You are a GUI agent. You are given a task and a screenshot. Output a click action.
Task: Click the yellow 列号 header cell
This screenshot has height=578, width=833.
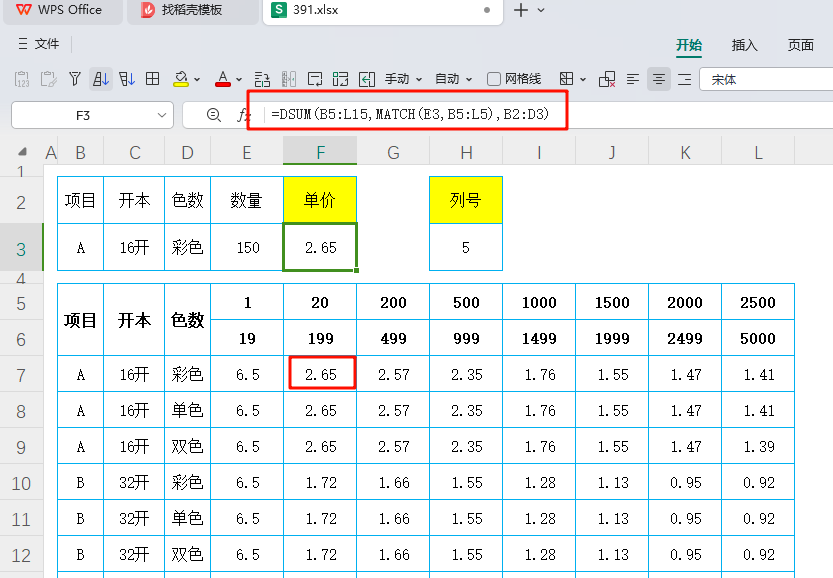[466, 200]
